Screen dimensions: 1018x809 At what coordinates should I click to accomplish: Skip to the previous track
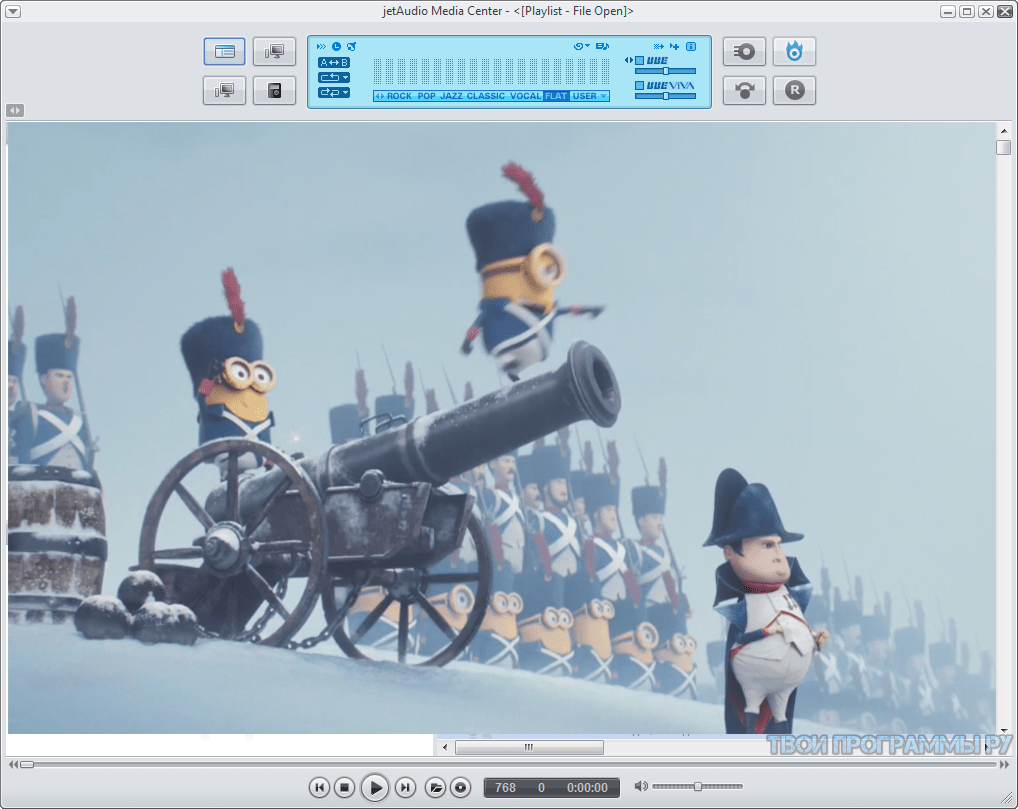[x=319, y=788]
